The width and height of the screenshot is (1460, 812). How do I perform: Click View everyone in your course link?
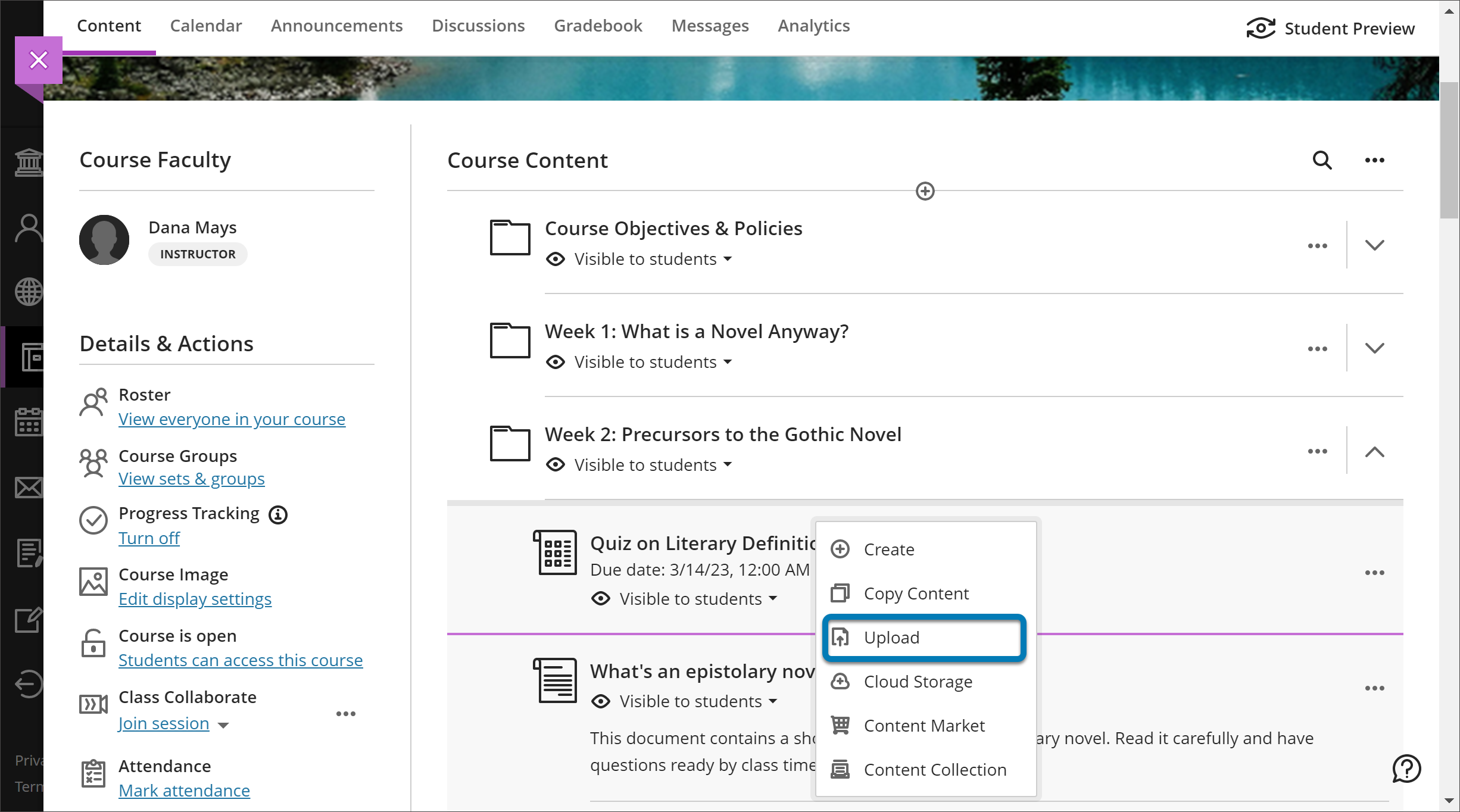(232, 419)
